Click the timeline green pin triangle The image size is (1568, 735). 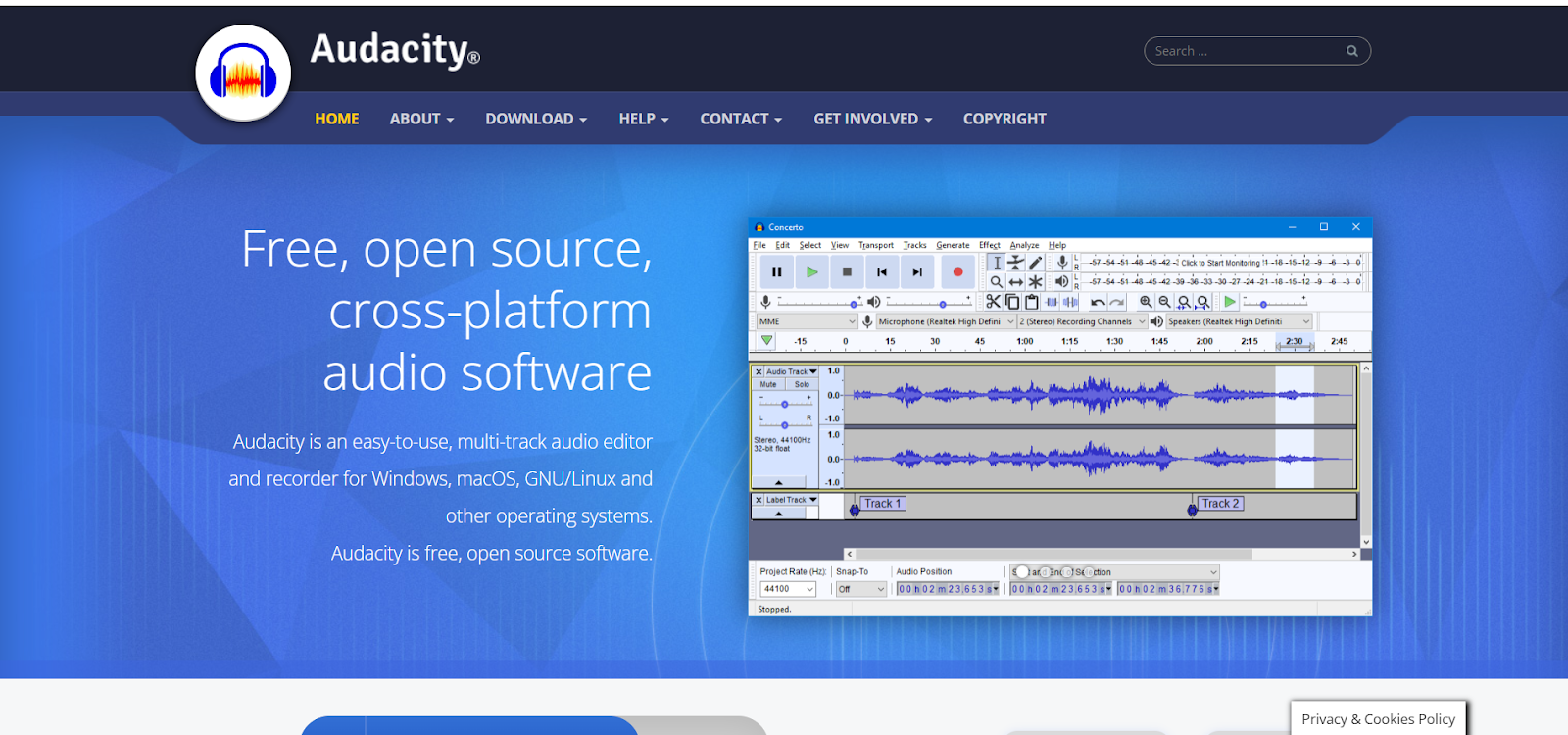(x=766, y=341)
